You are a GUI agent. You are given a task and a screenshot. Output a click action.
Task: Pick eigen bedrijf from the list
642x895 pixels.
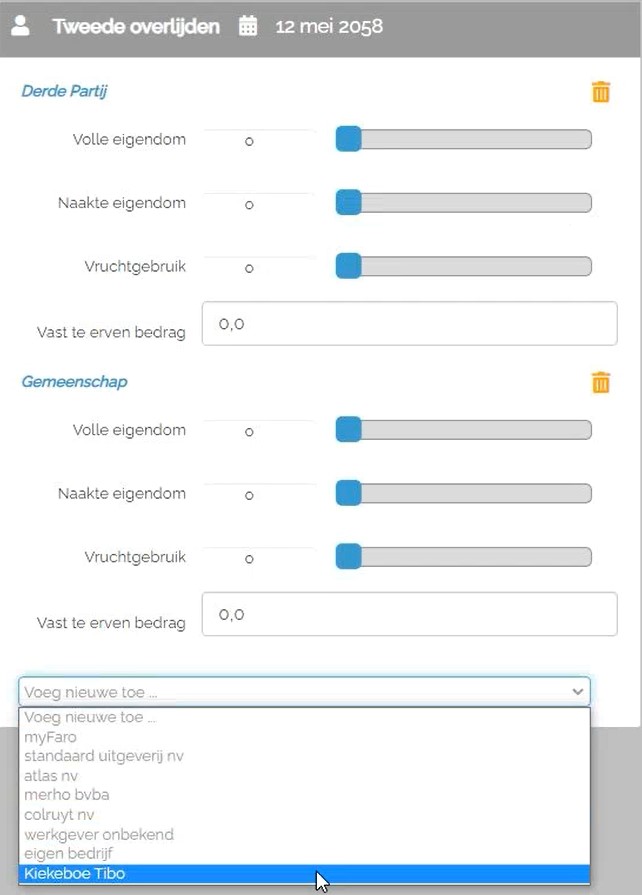[69, 853]
